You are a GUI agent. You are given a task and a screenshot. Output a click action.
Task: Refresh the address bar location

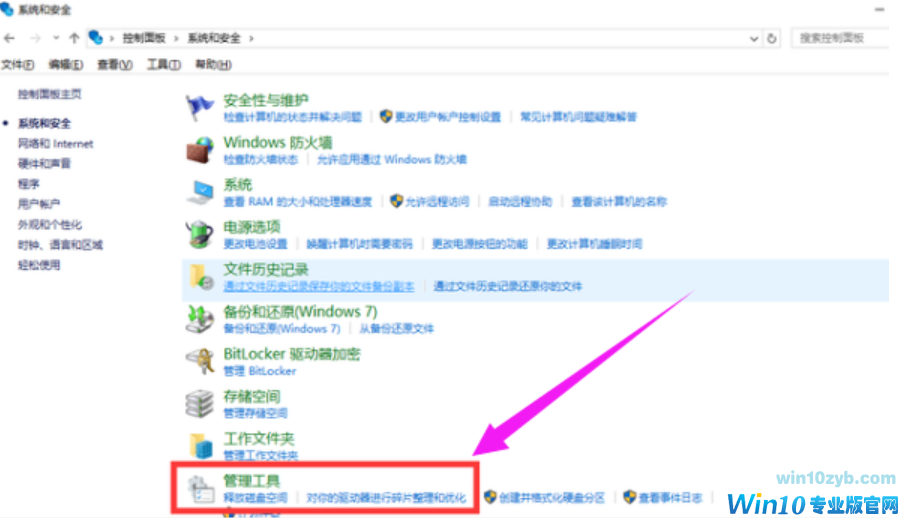771,39
